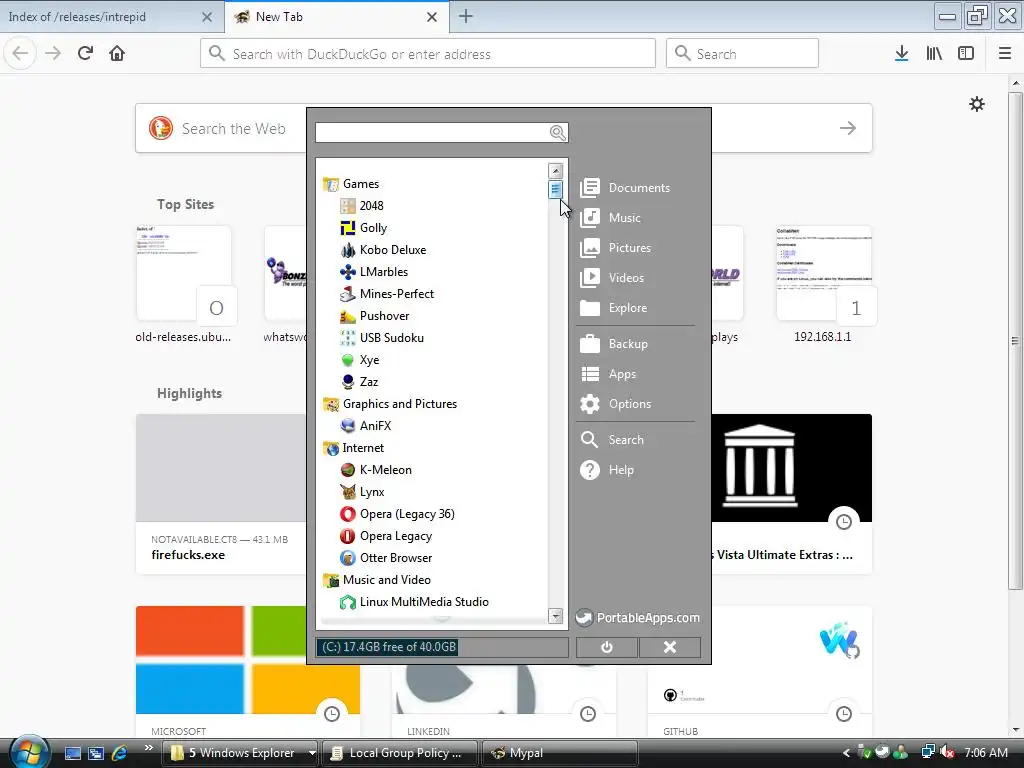Click the magnifier icon in menu search box
The height and width of the screenshot is (768, 1024).
[558, 133]
